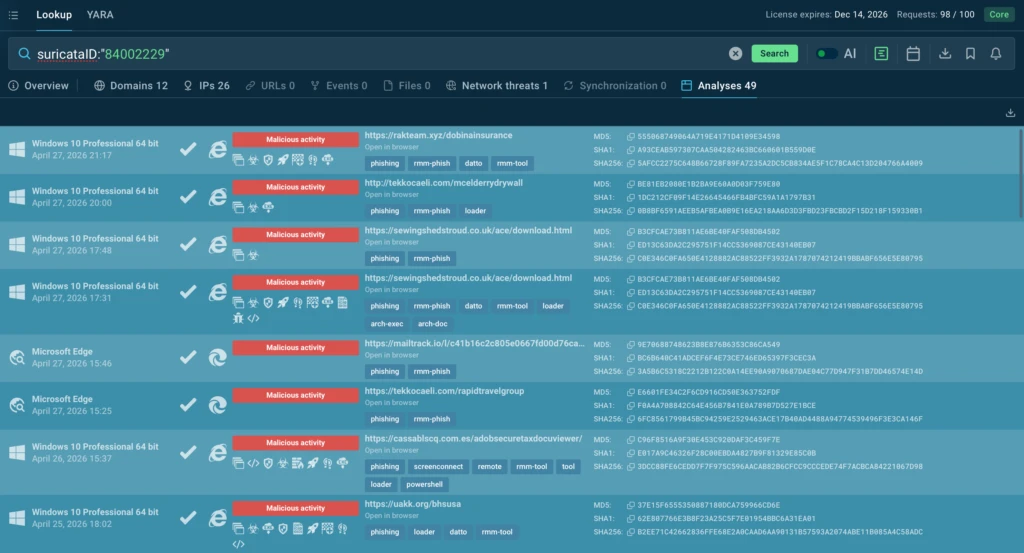Click Malicious activity label on uakk.org row
This screenshot has height=553, width=1024.
click(x=295, y=507)
